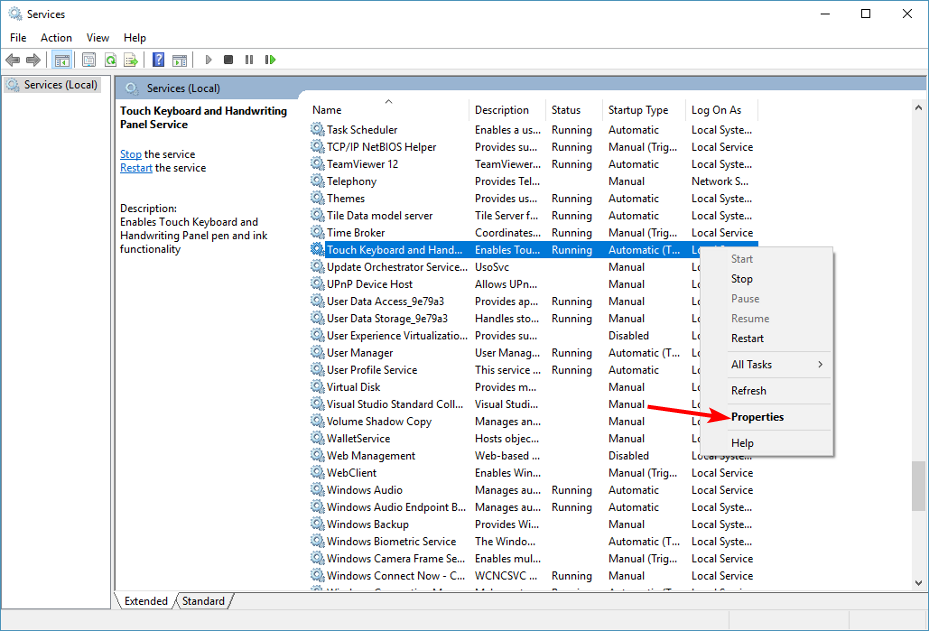
Task: Click the gear icon beside WebClient
Action: pos(318,473)
